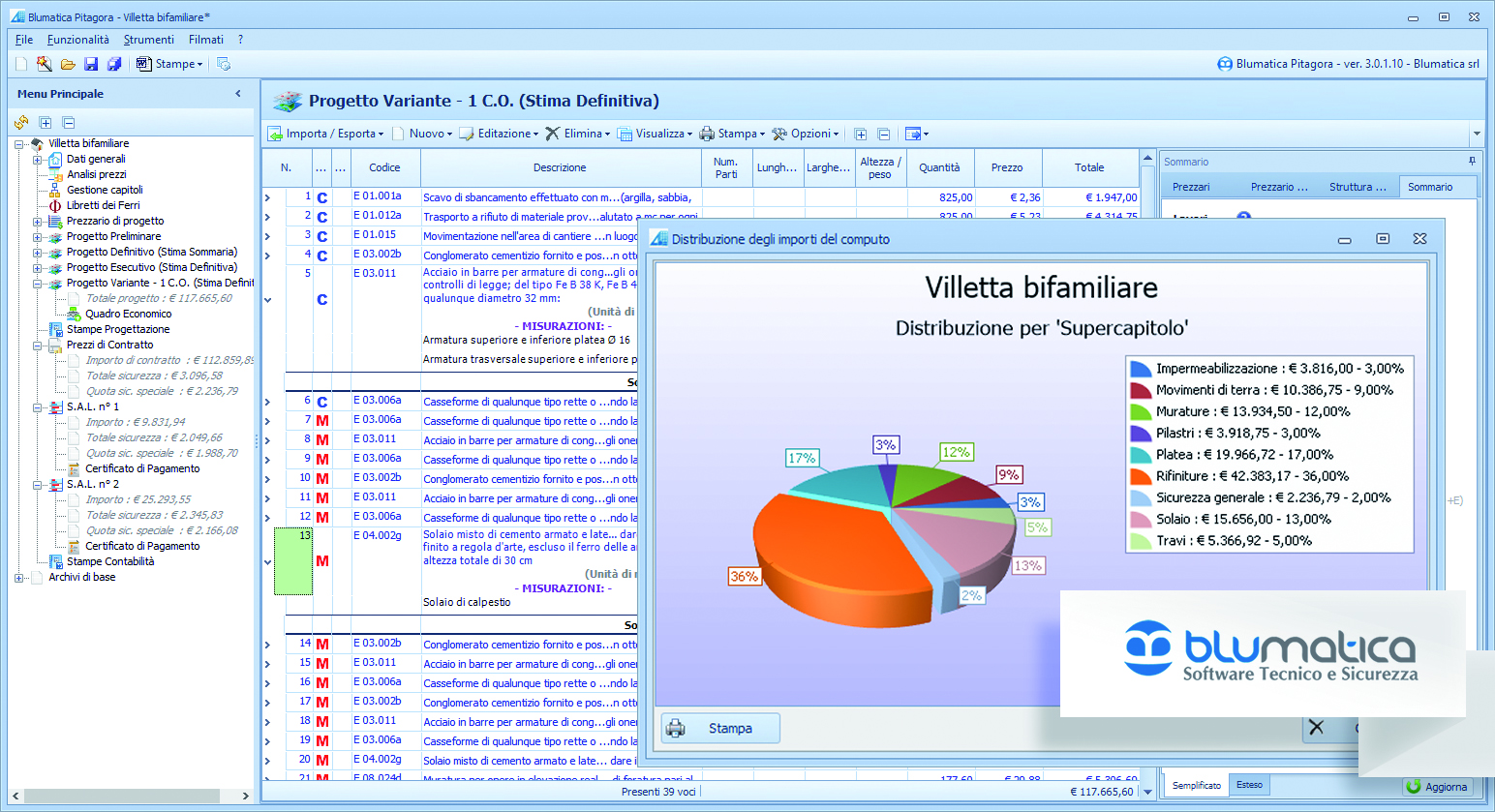Expand the Archivi di base node

point(19,577)
